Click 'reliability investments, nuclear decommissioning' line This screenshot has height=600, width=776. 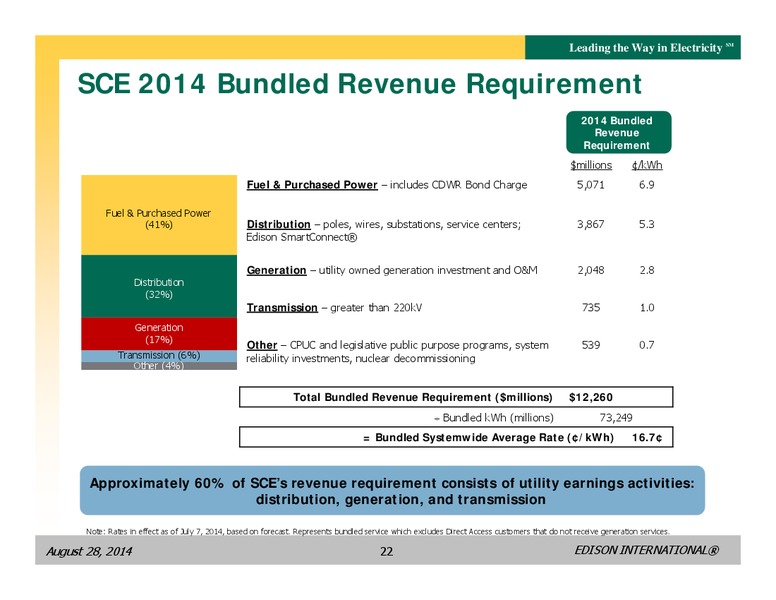[361, 358]
